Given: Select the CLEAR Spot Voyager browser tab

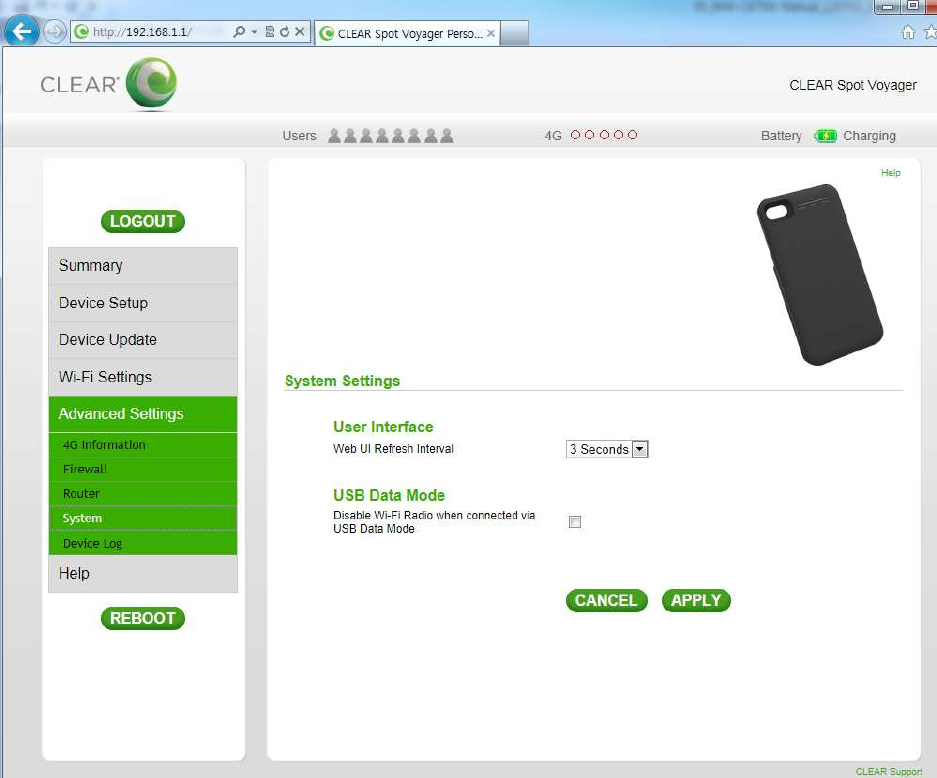Looking at the screenshot, I should (x=408, y=33).
